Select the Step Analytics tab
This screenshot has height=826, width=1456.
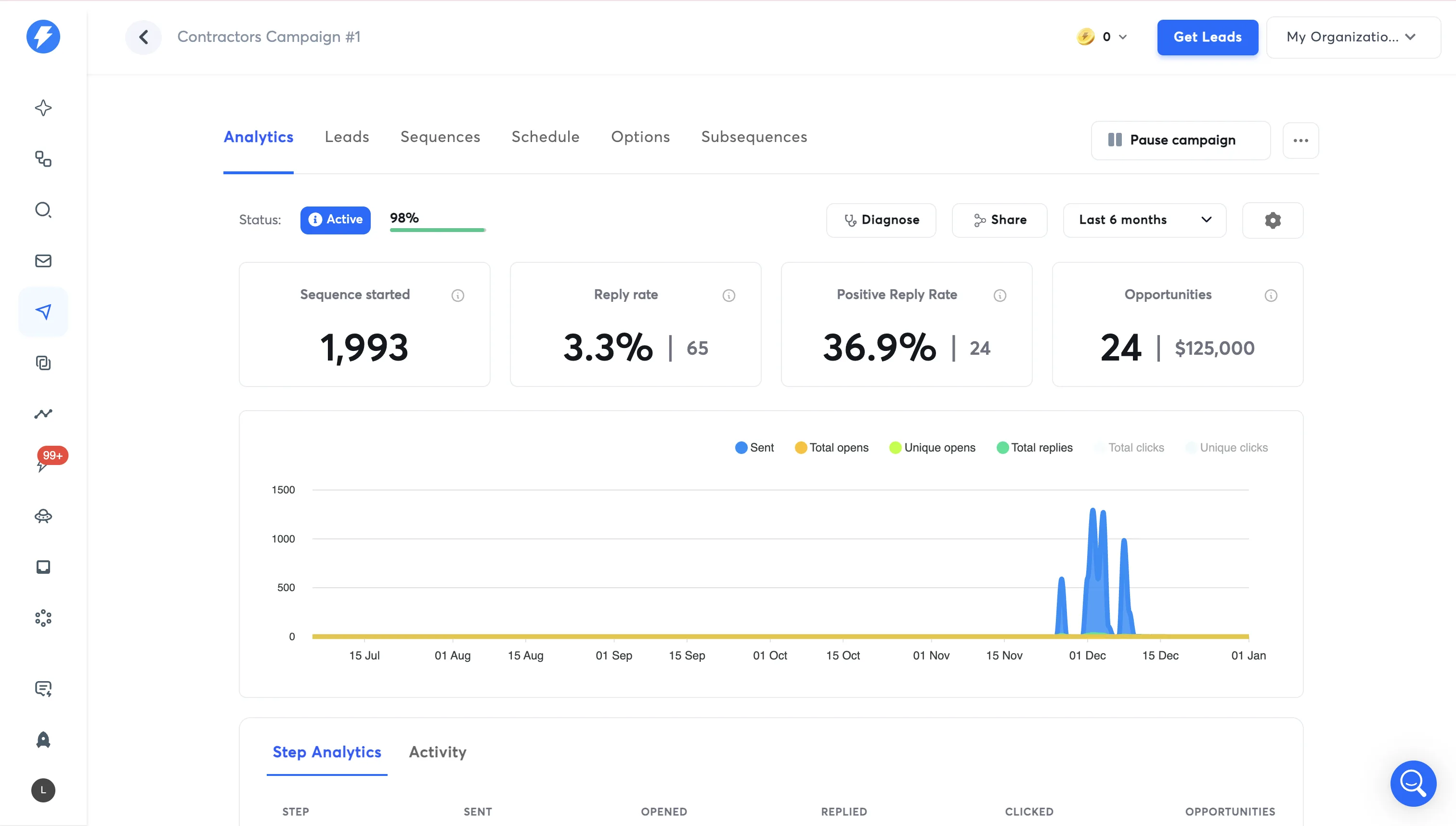(327, 752)
